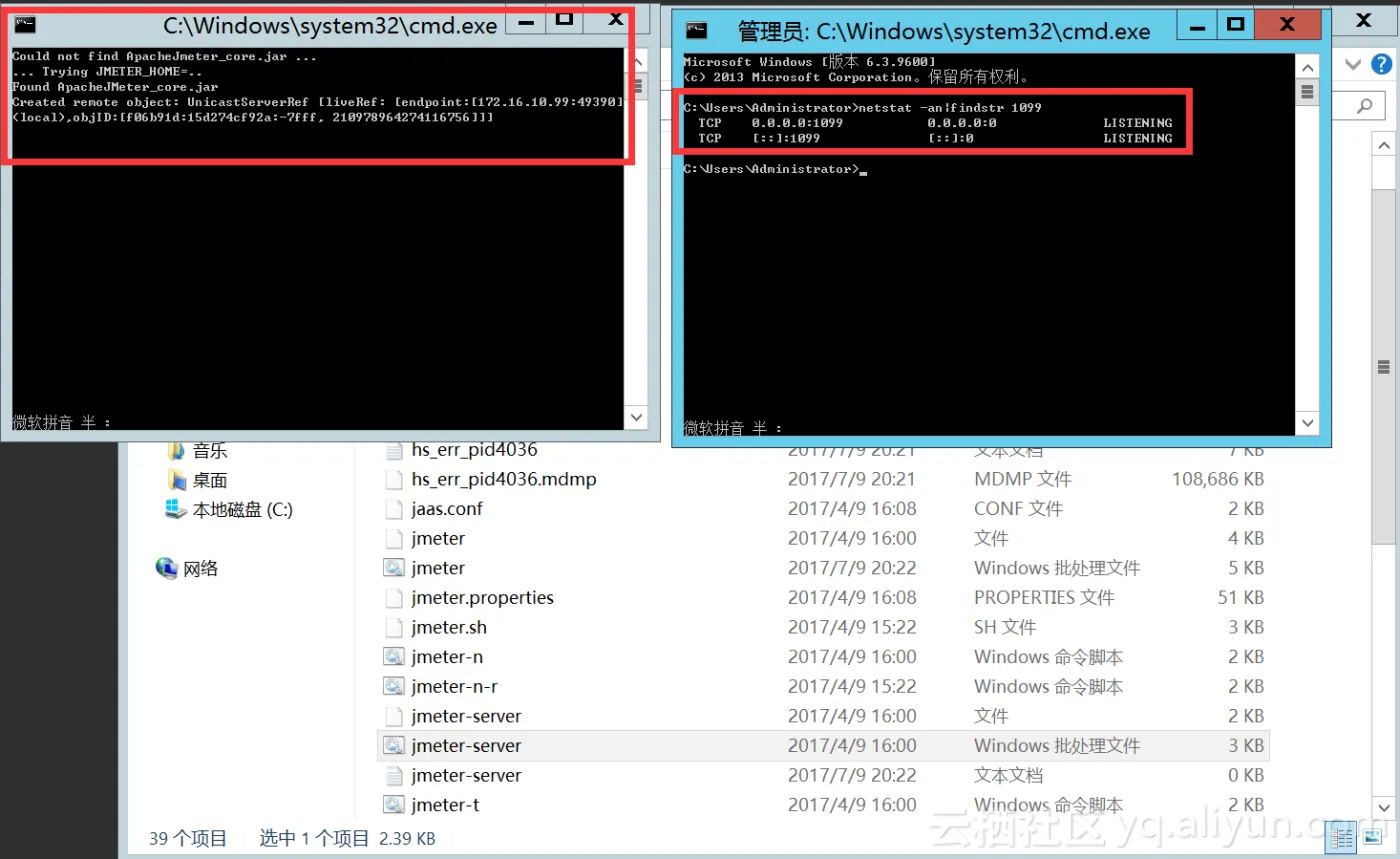The height and width of the screenshot is (859, 1400).
Task: Click icon of the highlighted jmeter-server batch file
Action: coord(394,746)
